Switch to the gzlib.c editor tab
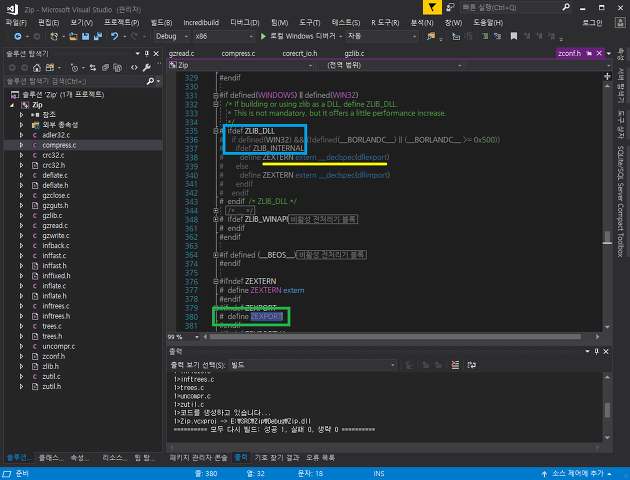 click(354, 53)
